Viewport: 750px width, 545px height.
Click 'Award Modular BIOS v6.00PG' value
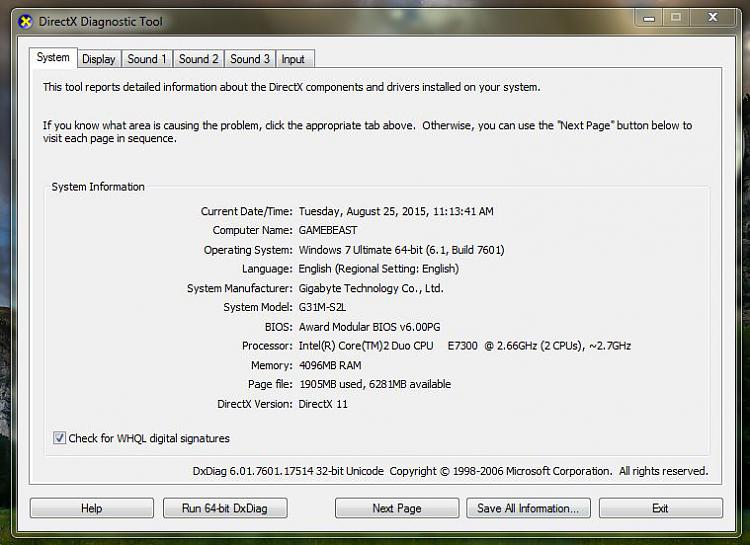click(x=369, y=327)
